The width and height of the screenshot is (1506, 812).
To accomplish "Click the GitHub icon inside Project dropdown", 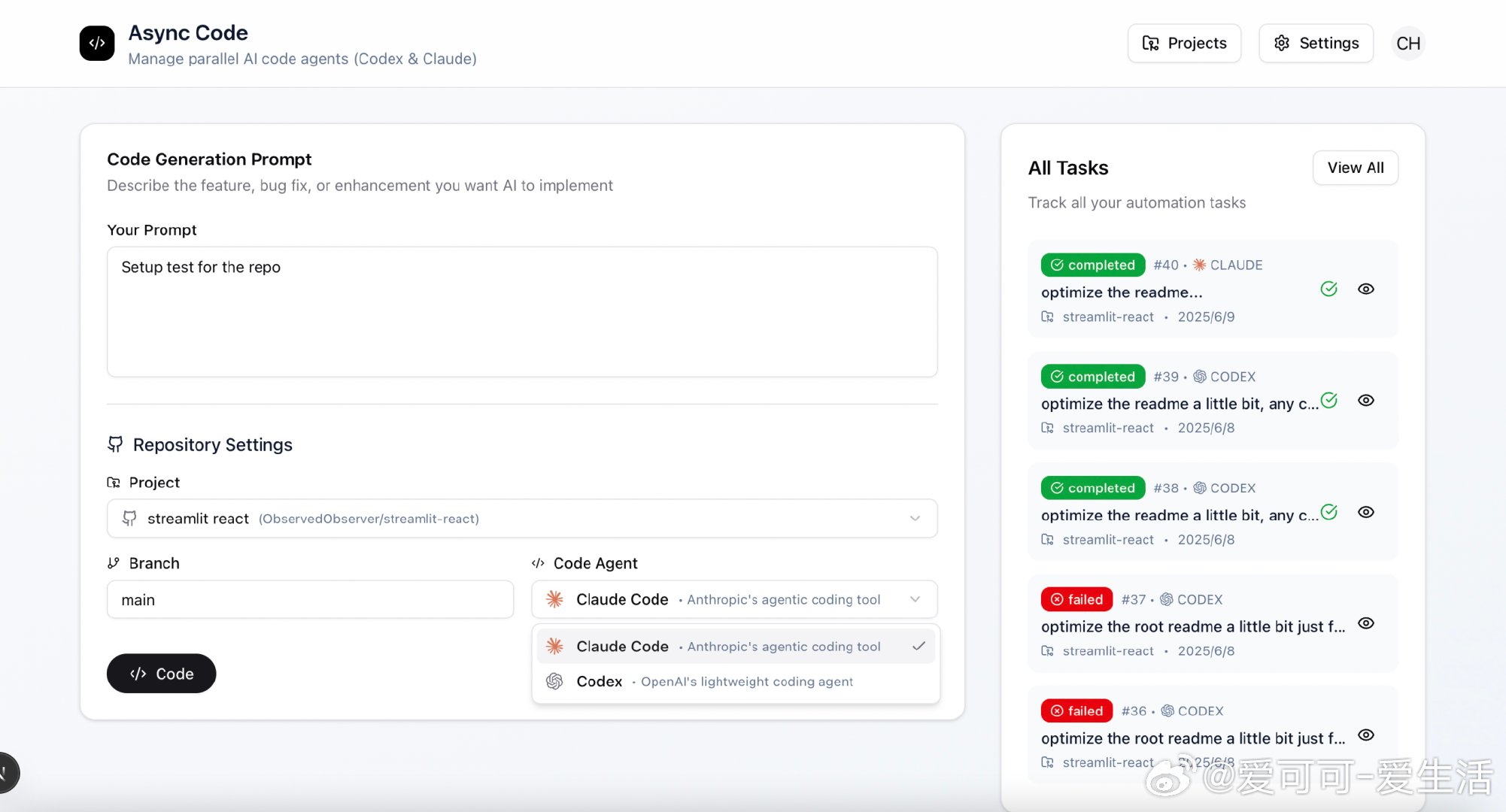I will (x=129, y=518).
